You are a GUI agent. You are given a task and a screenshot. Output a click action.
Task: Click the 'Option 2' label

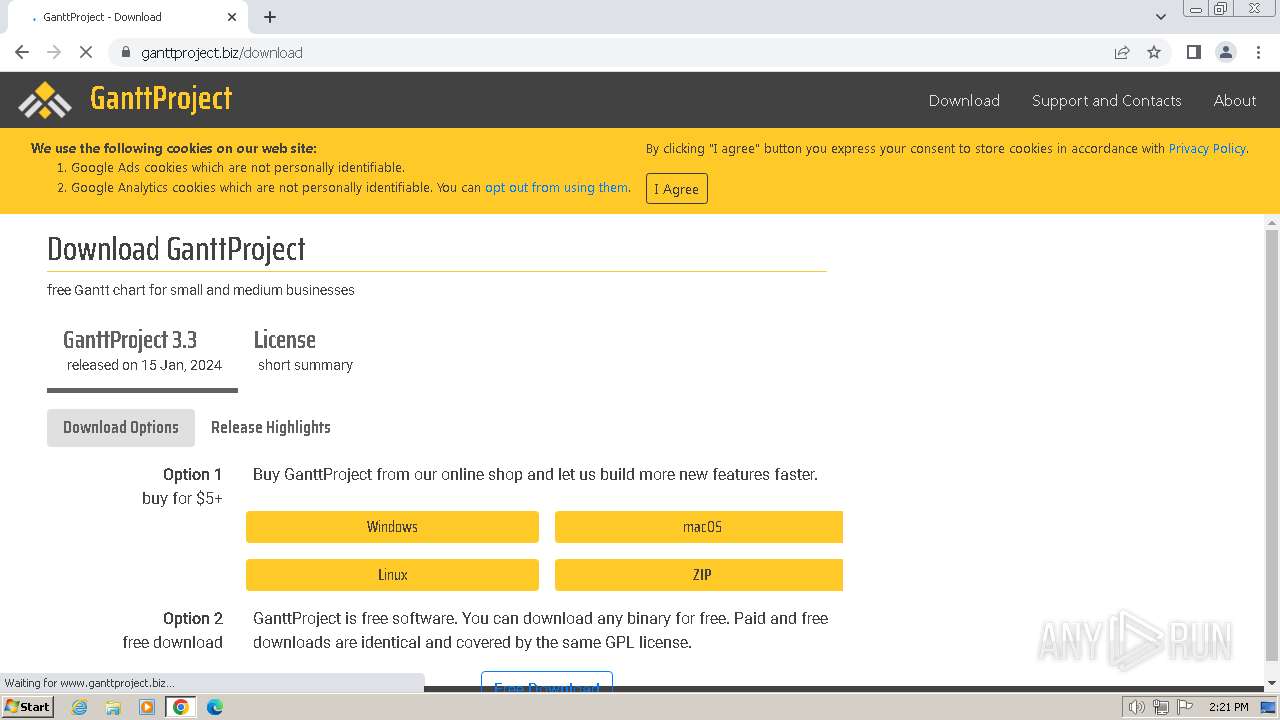pos(193,618)
